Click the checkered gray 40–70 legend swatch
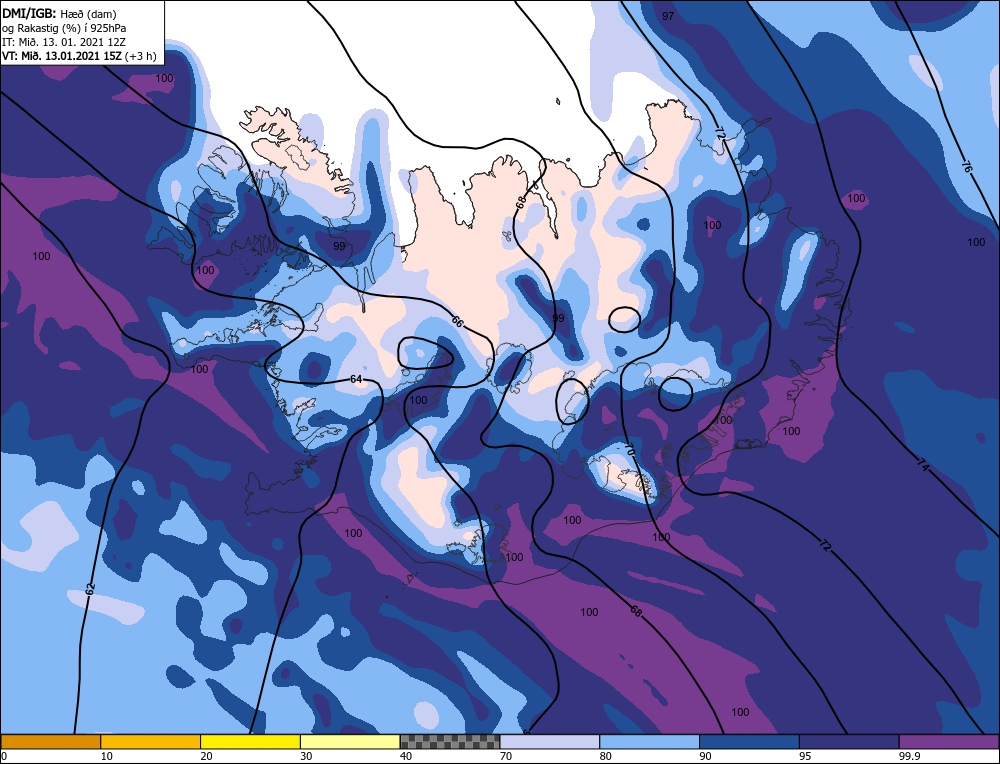This screenshot has height=764, width=1000. tap(450, 742)
